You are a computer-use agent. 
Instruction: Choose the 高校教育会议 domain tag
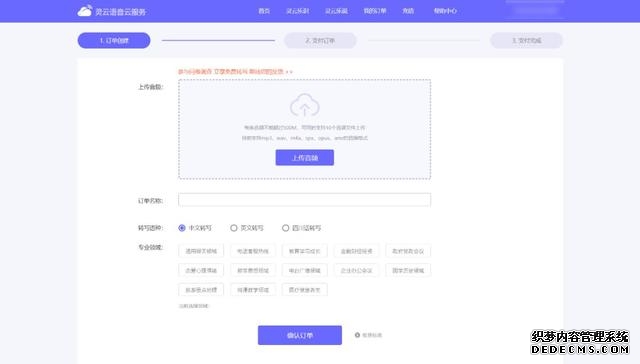[408, 251]
